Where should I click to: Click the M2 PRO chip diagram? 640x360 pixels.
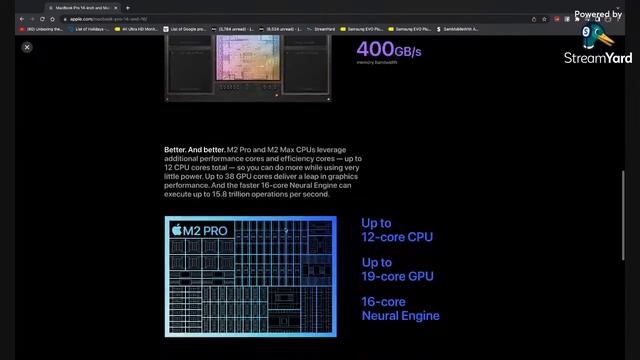[x=251, y=276]
